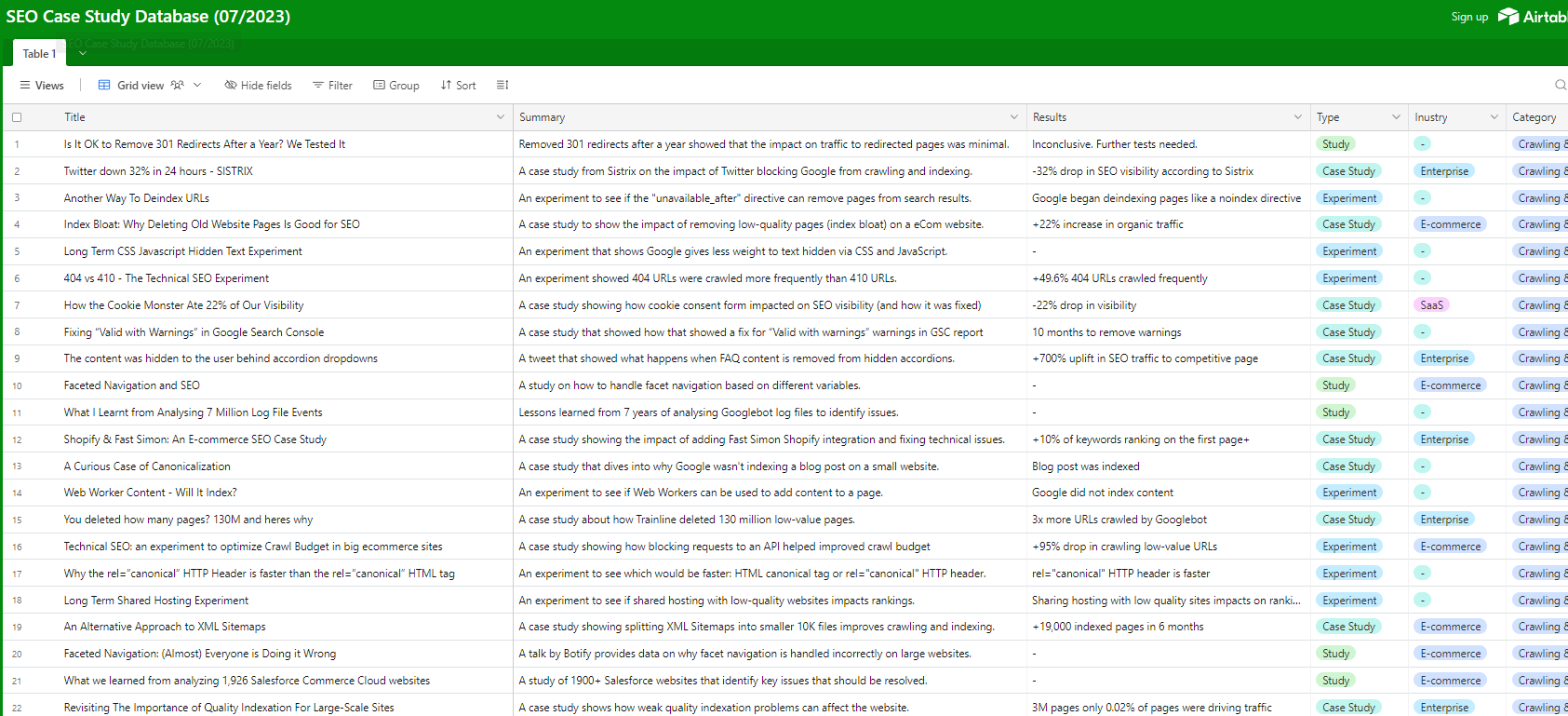Open the Title column dropdown arrow
Screen dimensions: 1568x716
tap(501, 117)
